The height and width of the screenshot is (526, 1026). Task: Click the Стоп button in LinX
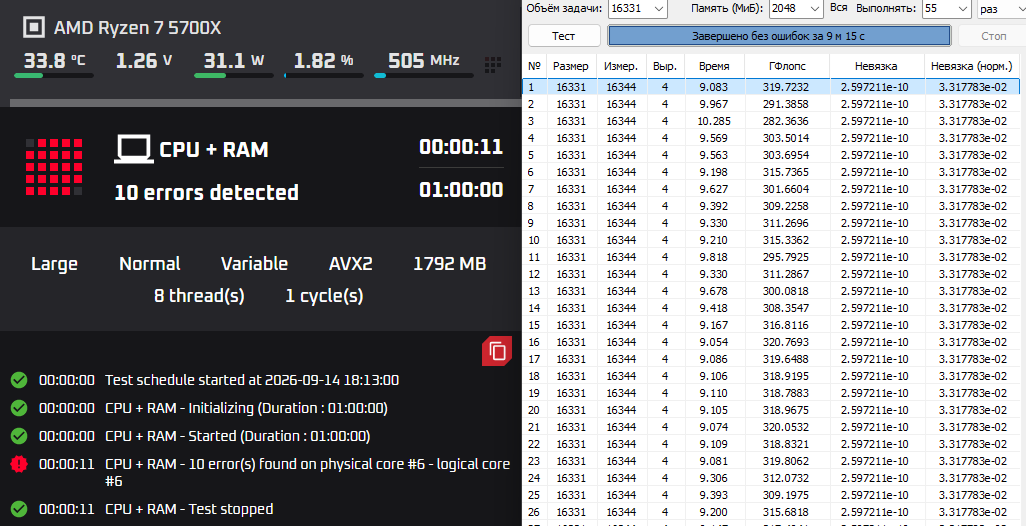click(x=993, y=36)
